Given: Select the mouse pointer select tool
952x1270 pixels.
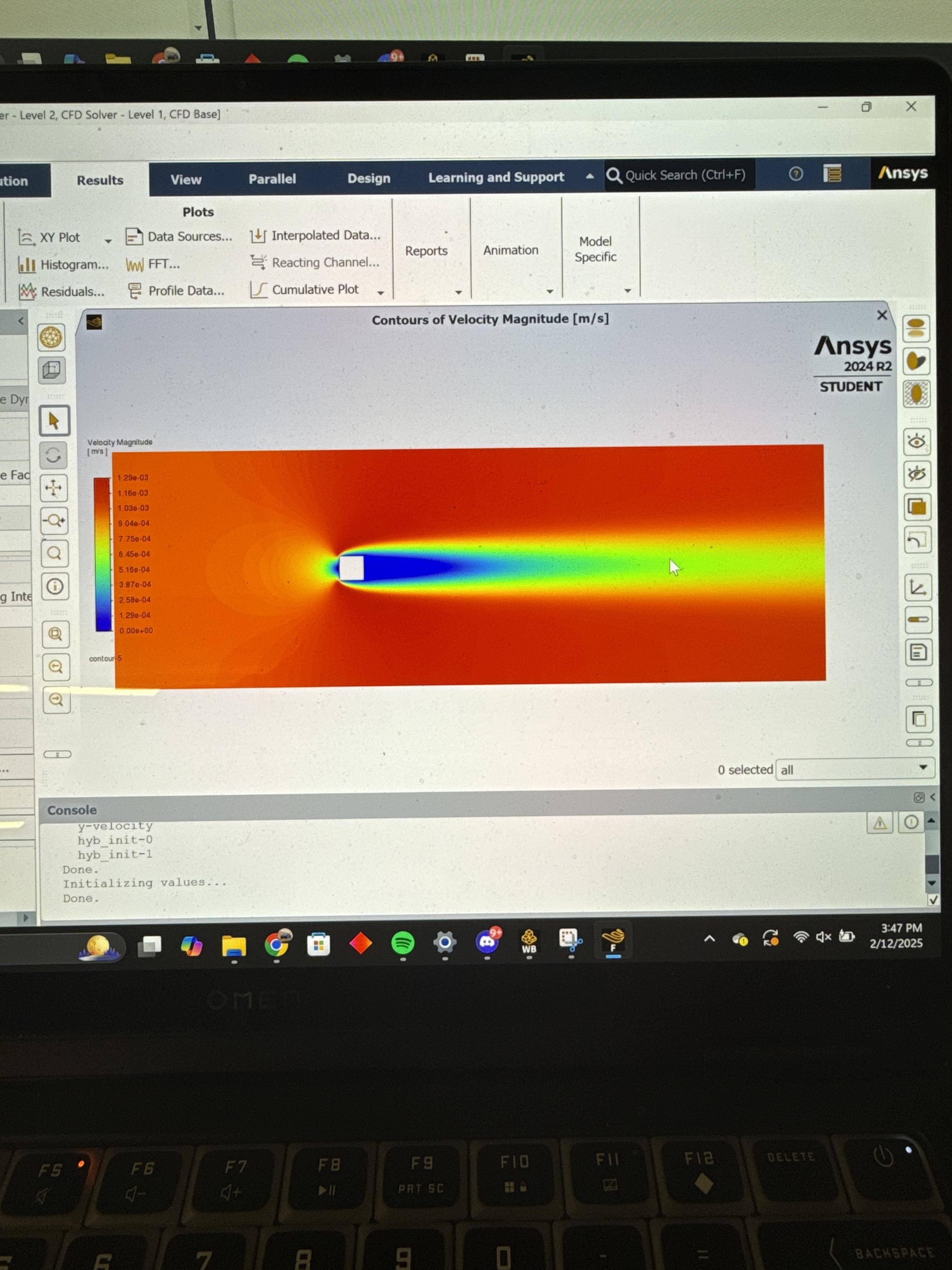Looking at the screenshot, I should [x=54, y=421].
